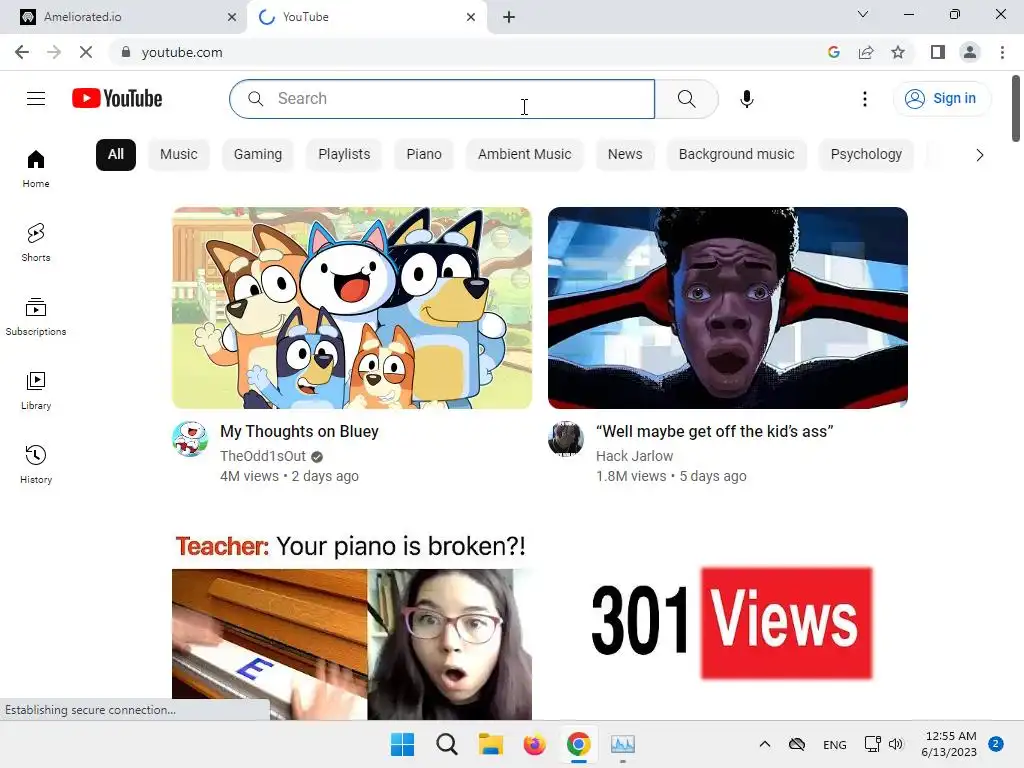Open History from the sidebar

(x=36, y=464)
